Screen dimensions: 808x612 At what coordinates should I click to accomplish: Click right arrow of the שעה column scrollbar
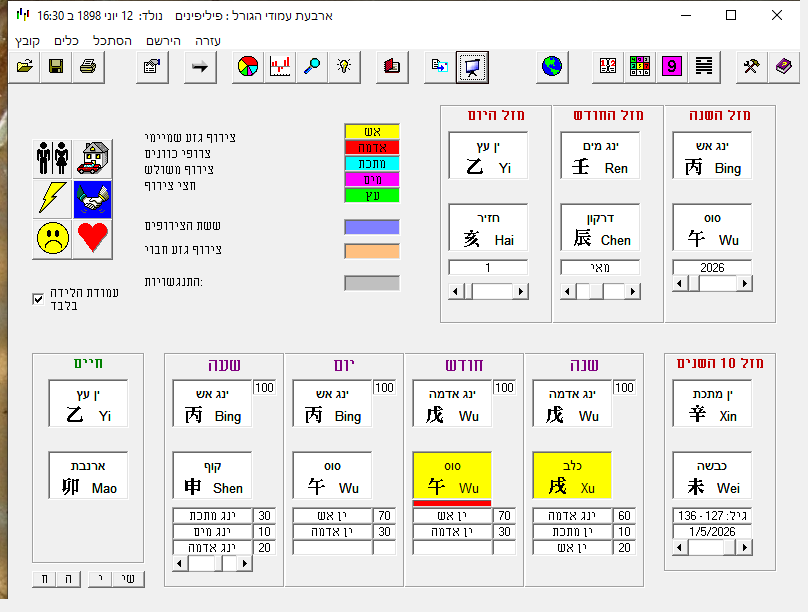coord(245,563)
